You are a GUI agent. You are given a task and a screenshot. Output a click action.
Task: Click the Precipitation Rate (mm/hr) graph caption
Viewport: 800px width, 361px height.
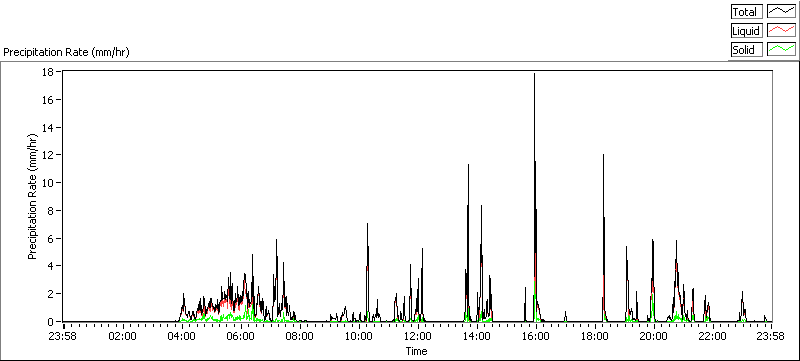click(x=66, y=52)
